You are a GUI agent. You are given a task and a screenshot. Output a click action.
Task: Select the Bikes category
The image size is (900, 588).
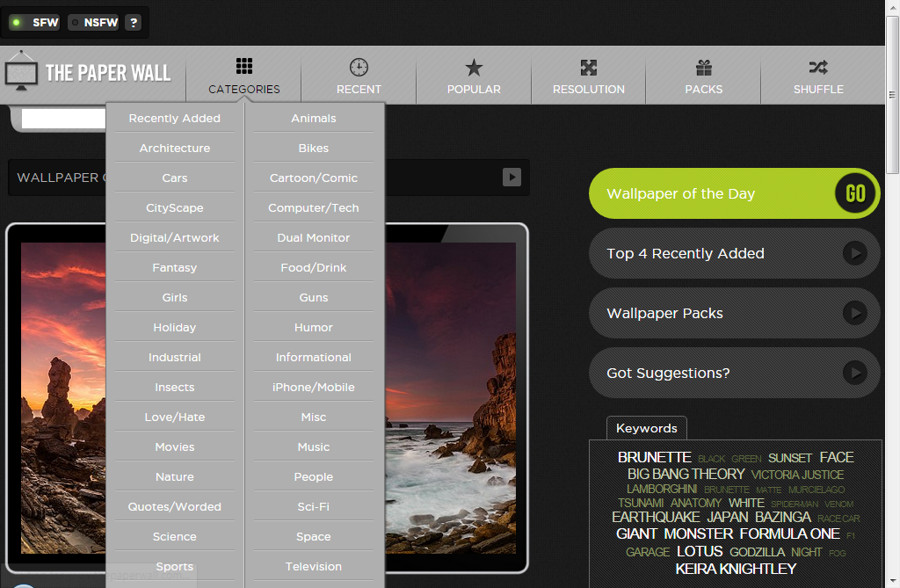pos(313,148)
